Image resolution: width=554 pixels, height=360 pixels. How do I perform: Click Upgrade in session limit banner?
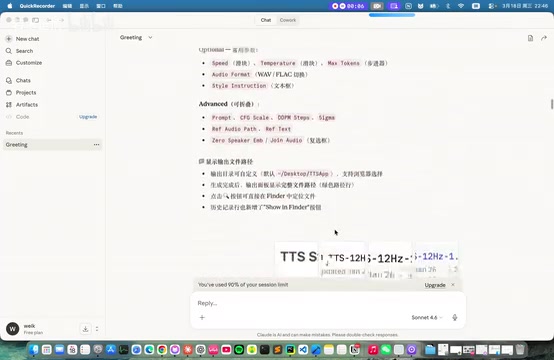pos(435,285)
